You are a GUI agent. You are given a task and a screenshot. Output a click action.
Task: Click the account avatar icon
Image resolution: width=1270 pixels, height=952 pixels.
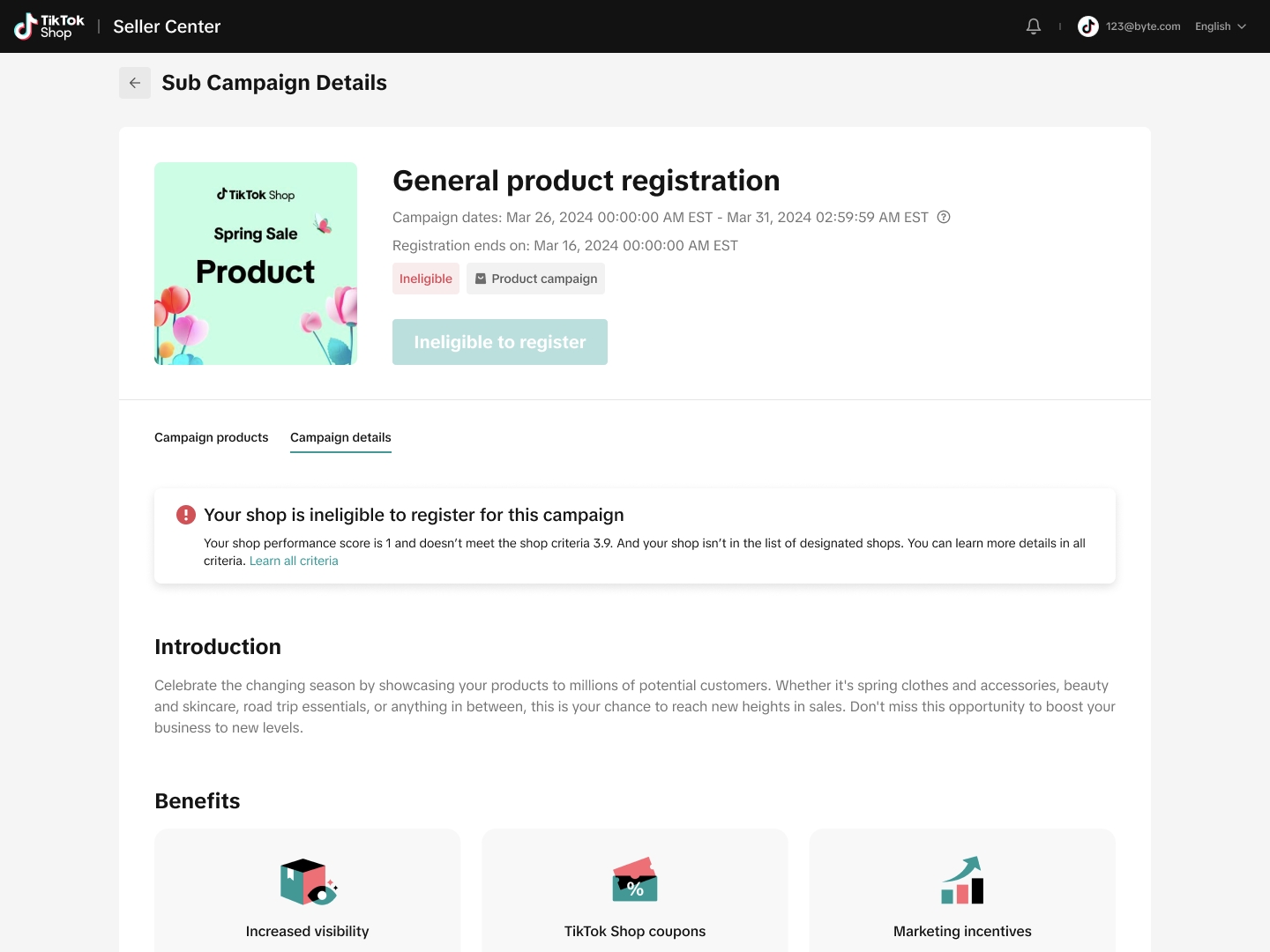[x=1088, y=26]
